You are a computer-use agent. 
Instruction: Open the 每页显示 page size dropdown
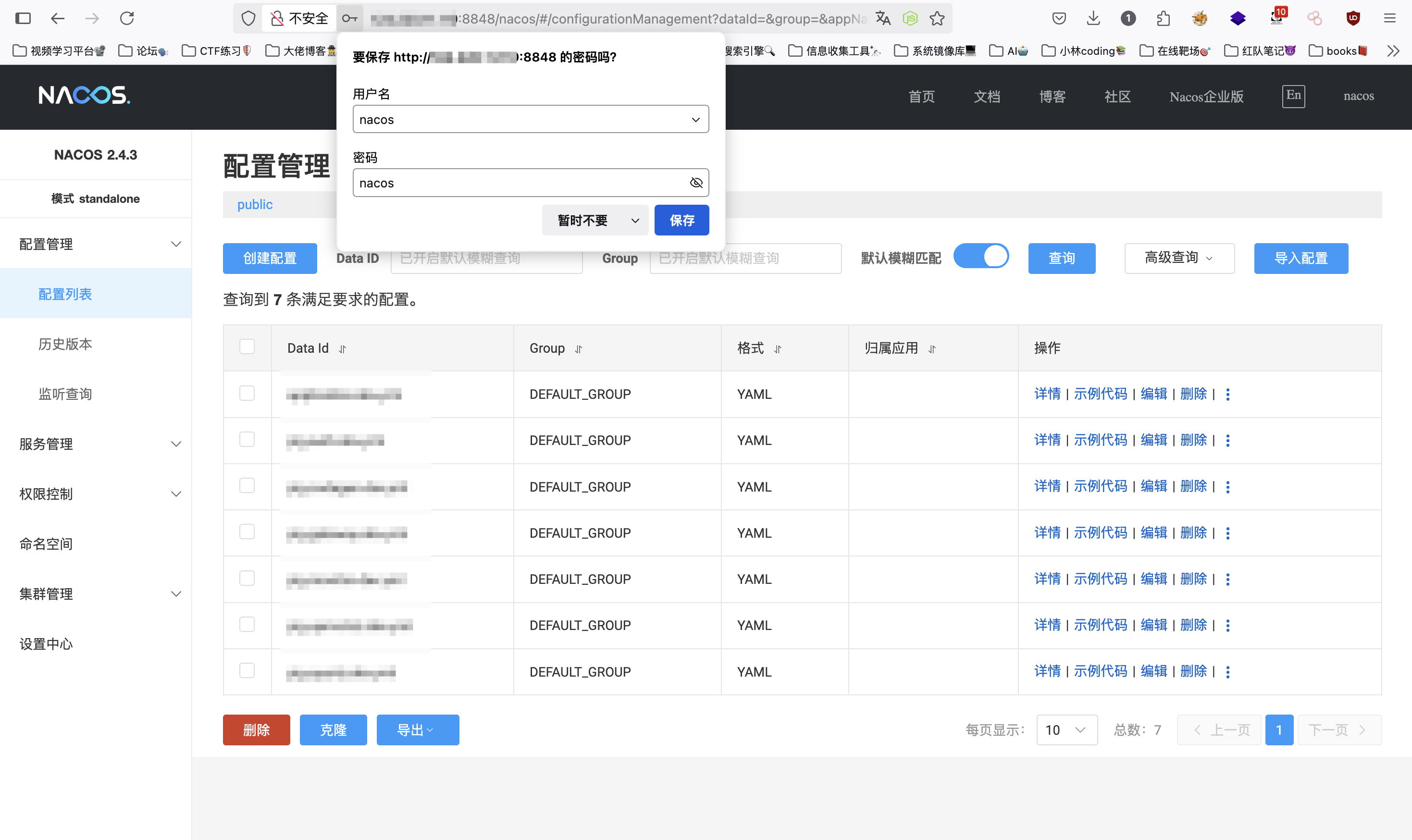tap(1066, 729)
